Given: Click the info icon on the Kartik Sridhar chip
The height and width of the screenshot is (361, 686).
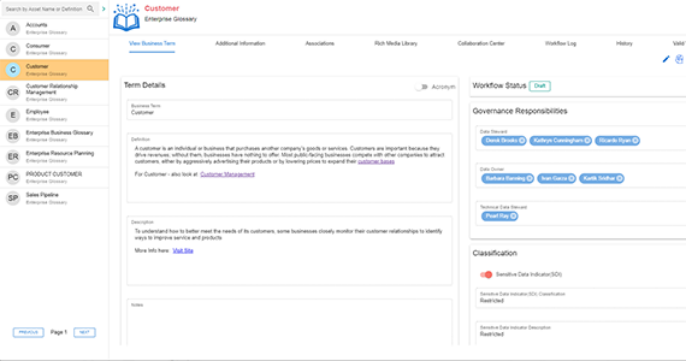Looking at the screenshot, I should tap(619, 179).
